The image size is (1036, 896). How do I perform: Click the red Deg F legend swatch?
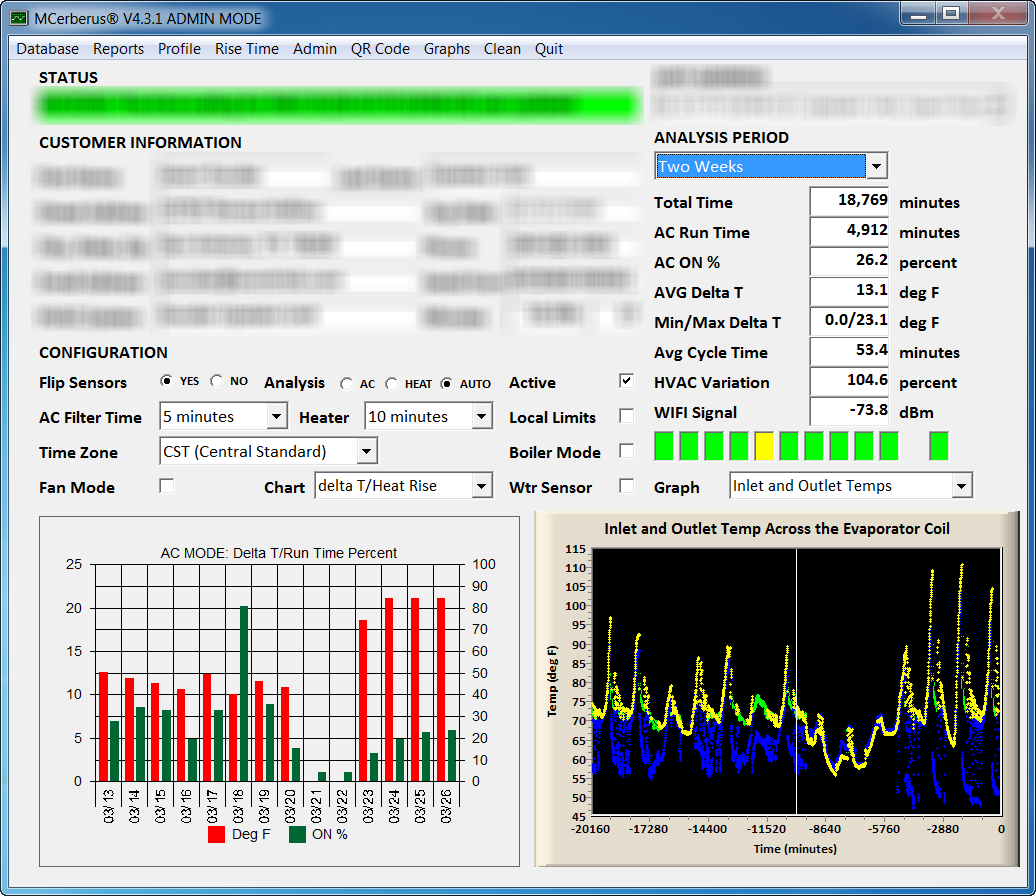(x=217, y=835)
